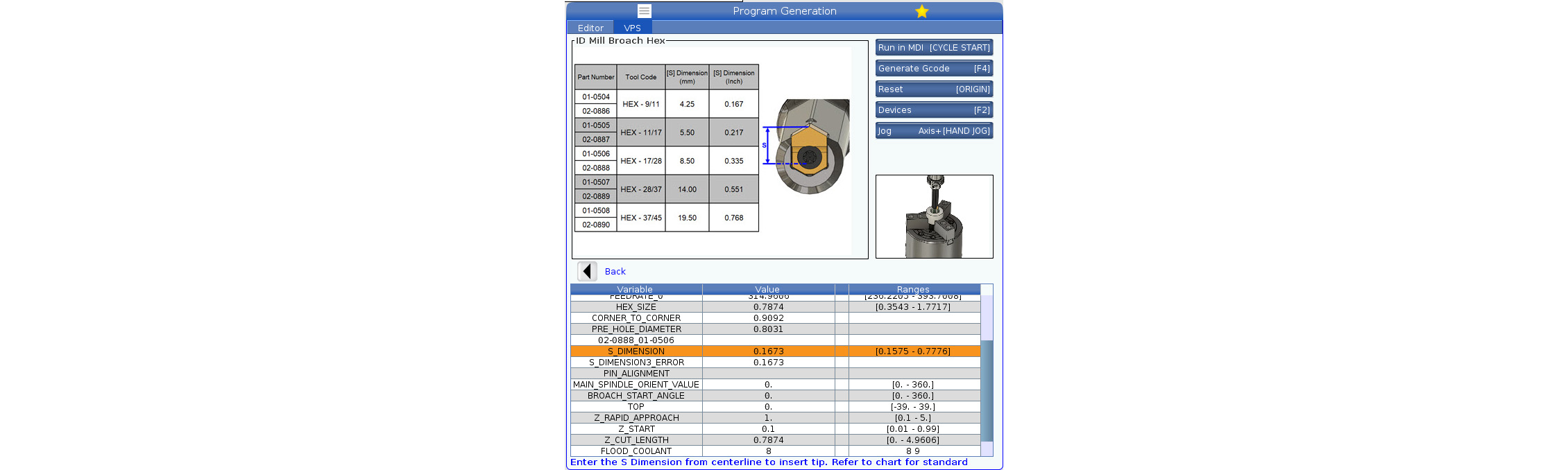Select the S_DIMENSION3_ERROR value field
The width and height of the screenshot is (1568, 470).
tap(768, 362)
